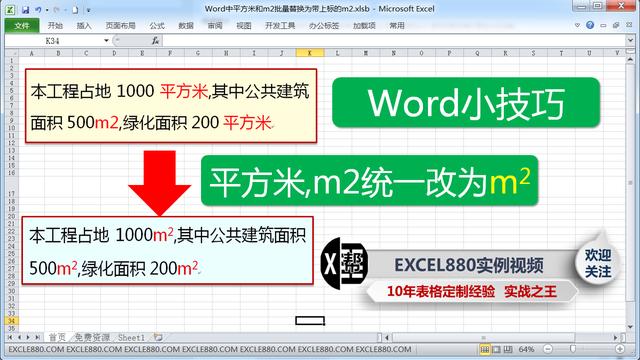640x360 pixels.
Task: Click the lower text box with 1000m²
Action: [x=167, y=251]
